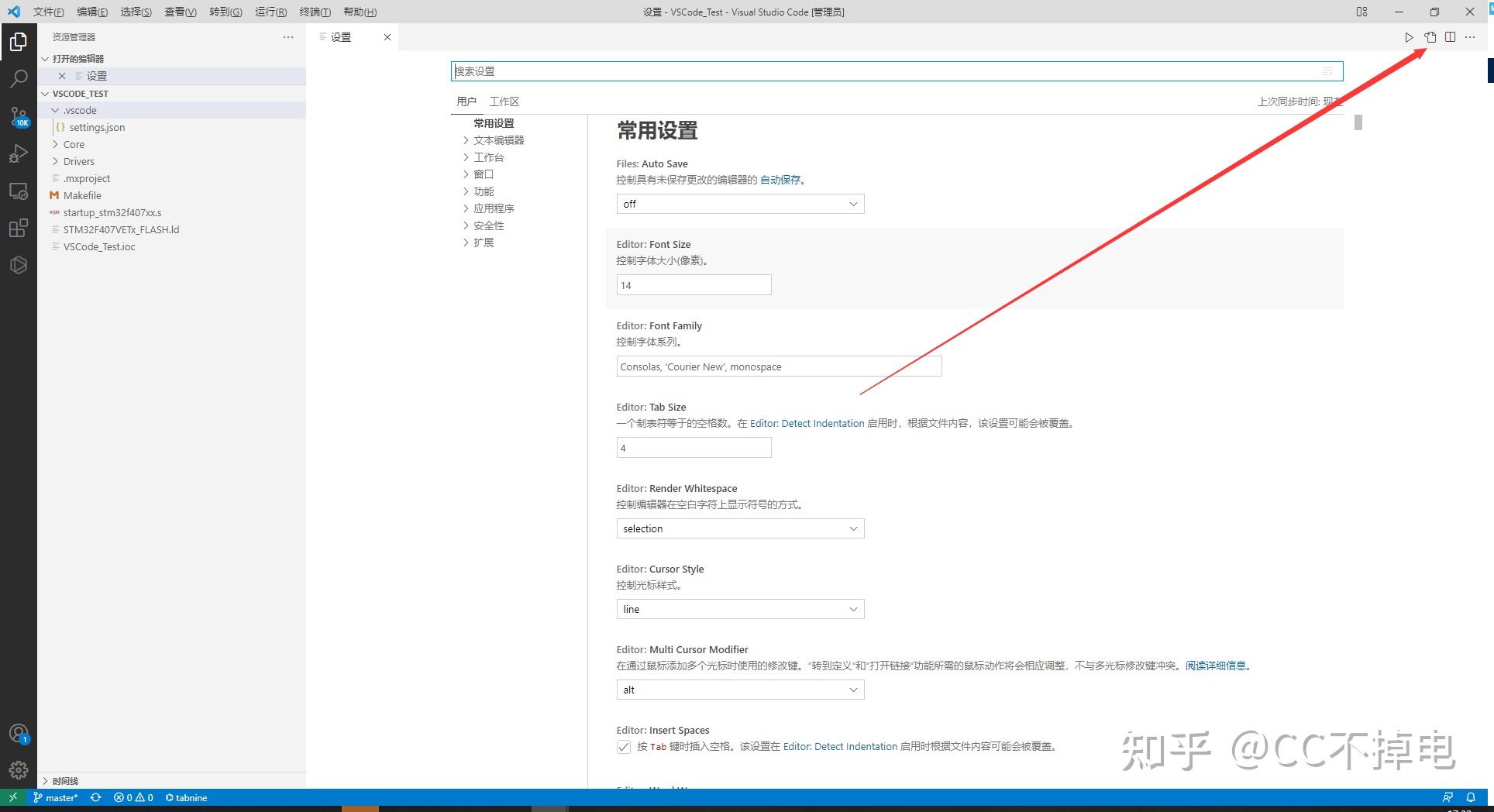
Task: Click settings scrollbar thumb
Action: [x=1358, y=122]
